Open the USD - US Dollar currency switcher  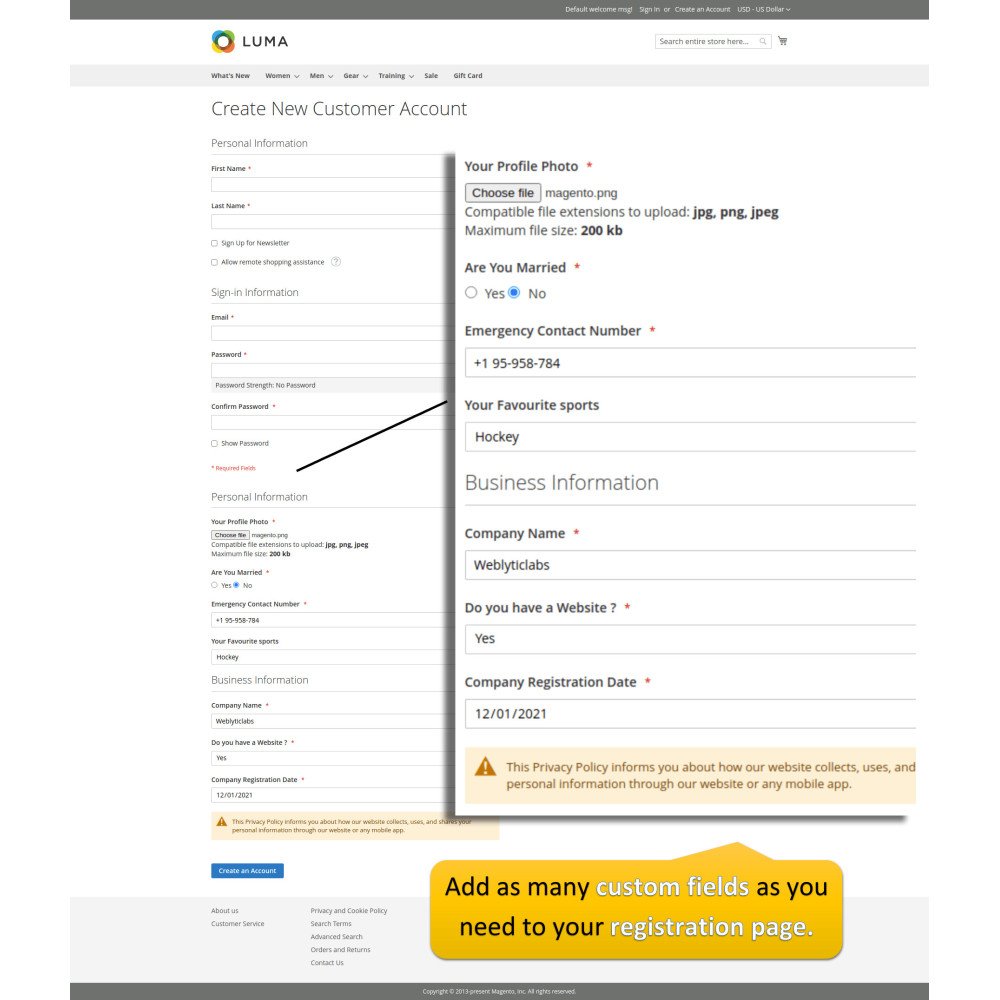click(763, 10)
